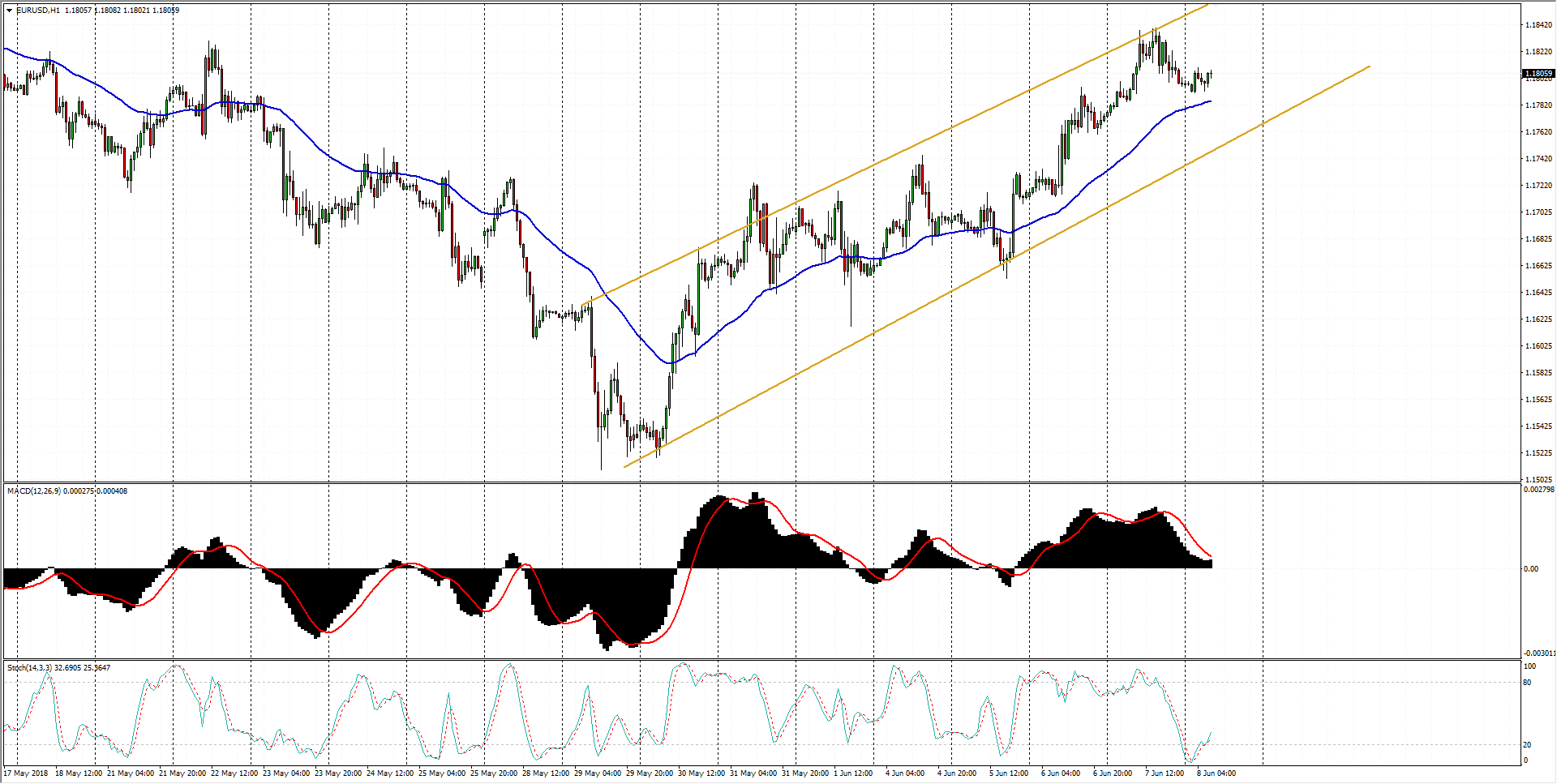The height and width of the screenshot is (784, 1557).
Task: Click the 29 May 20:00 time label
Action: 649,773
